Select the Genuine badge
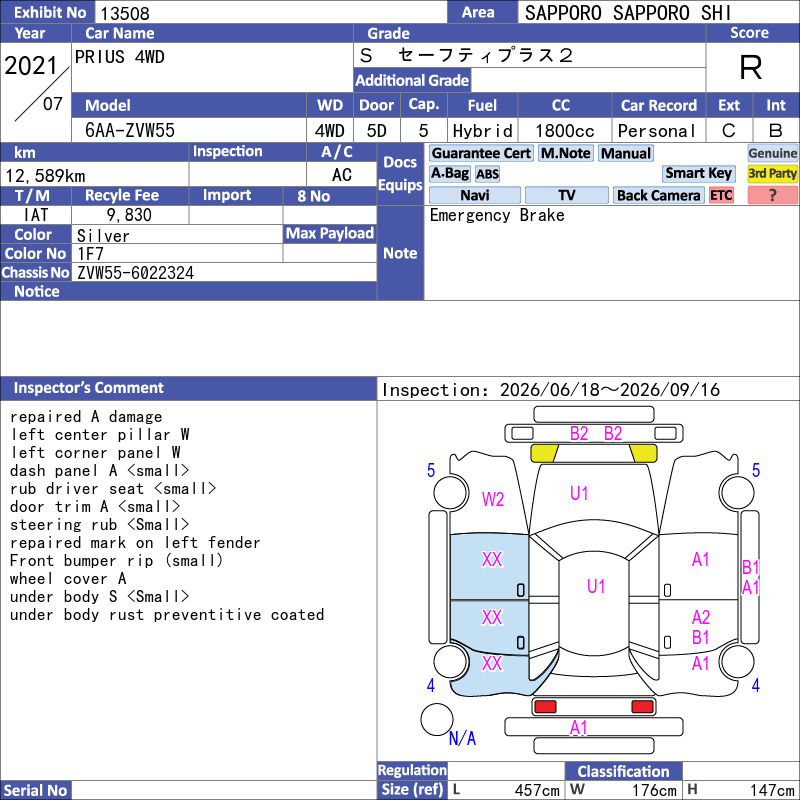This screenshot has width=800, height=800. (772, 153)
